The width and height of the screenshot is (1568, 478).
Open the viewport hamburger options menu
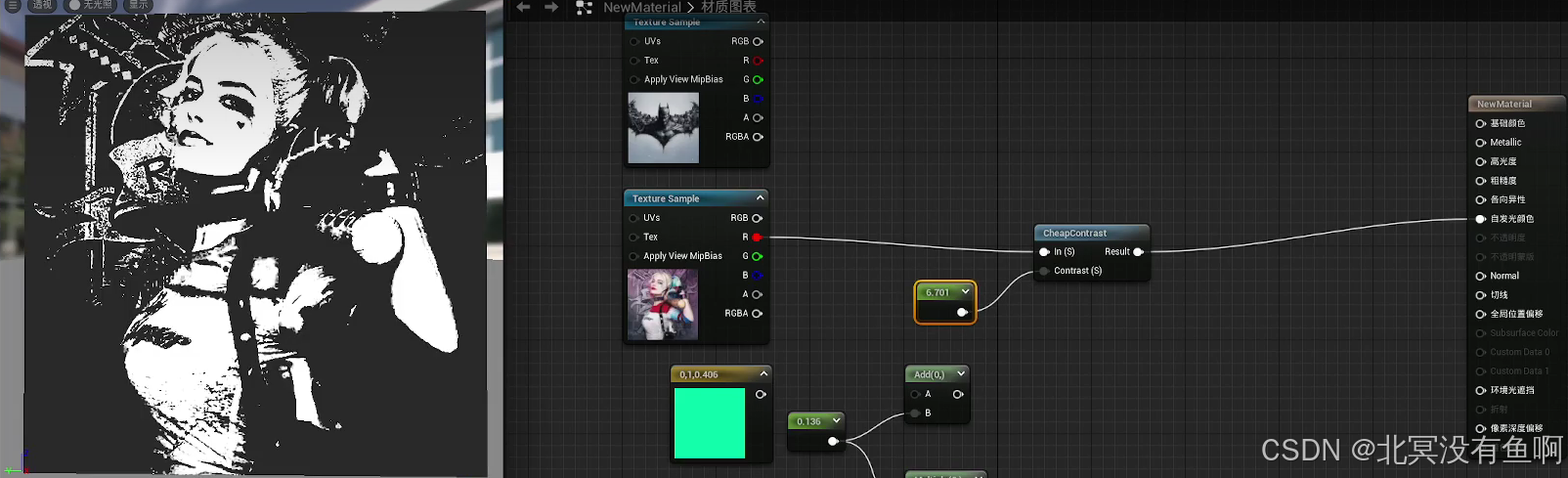(x=13, y=5)
